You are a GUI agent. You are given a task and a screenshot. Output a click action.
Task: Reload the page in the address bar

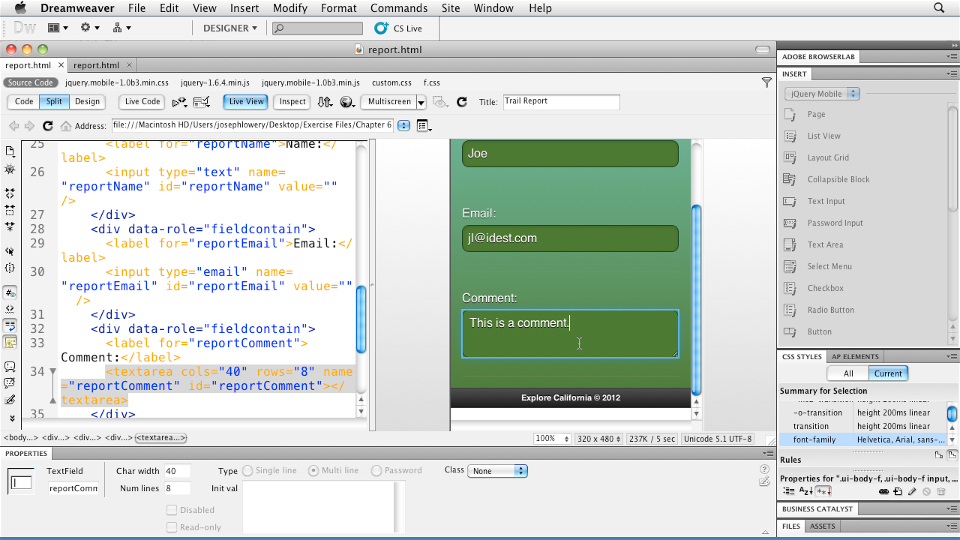pyautogui.click(x=47, y=126)
